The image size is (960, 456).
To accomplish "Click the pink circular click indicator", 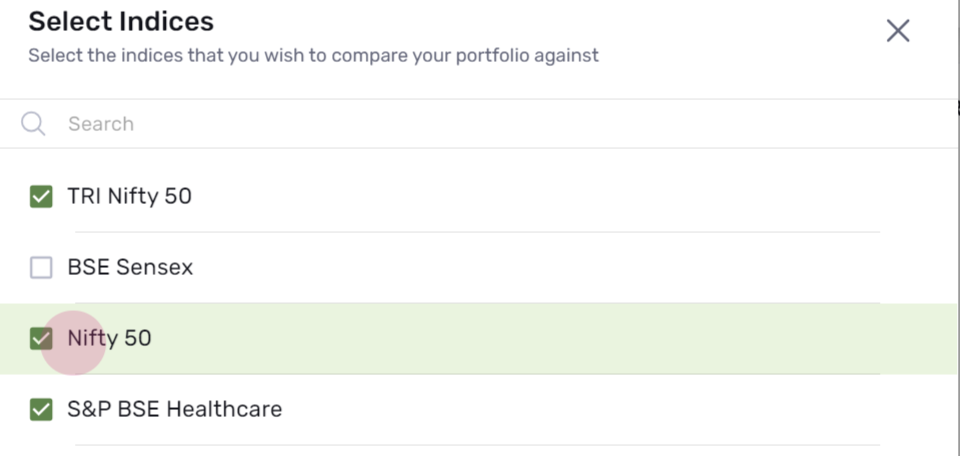I will tap(73, 343).
